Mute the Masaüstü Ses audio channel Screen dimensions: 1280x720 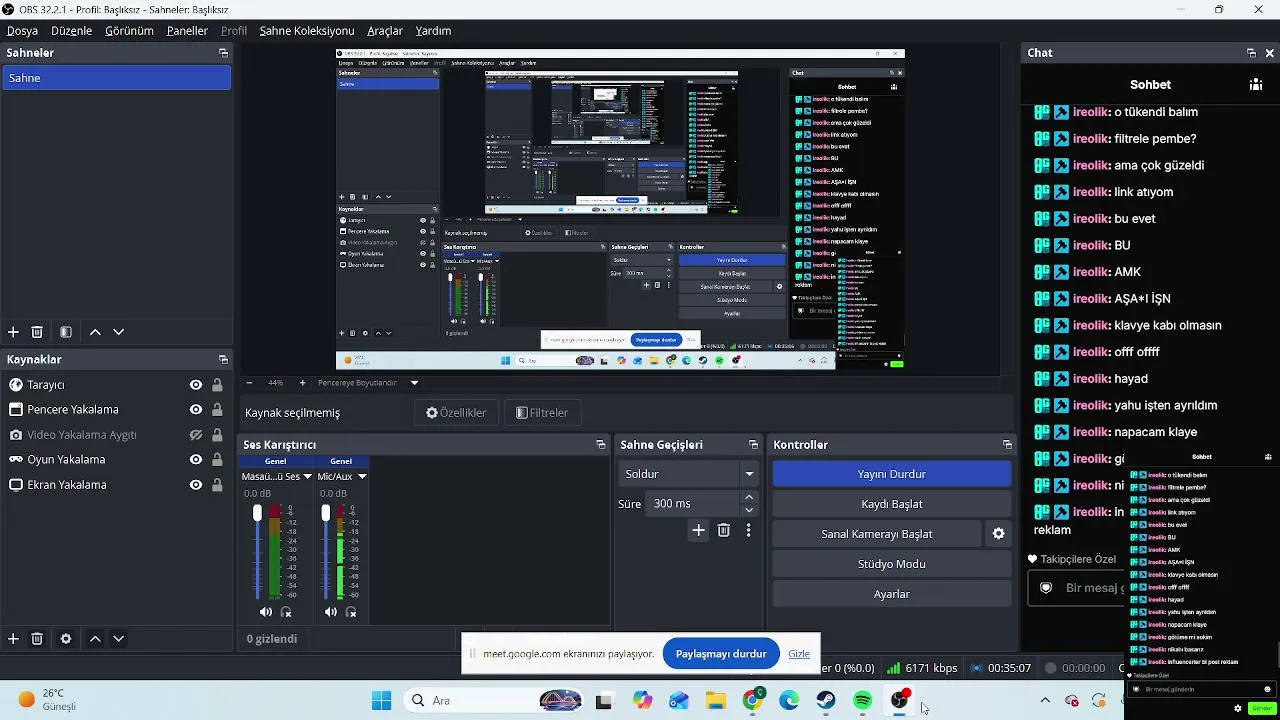[x=265, y=612]
